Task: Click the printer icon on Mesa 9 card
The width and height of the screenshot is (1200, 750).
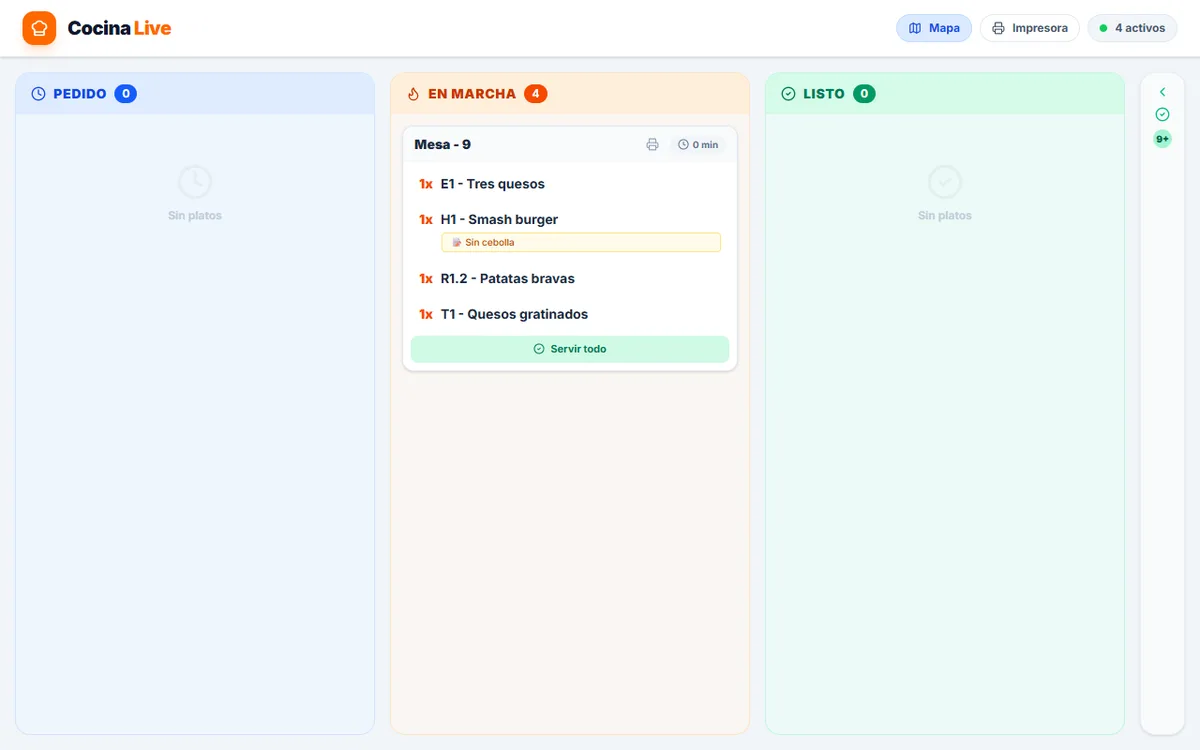Action: pos(652,145)
